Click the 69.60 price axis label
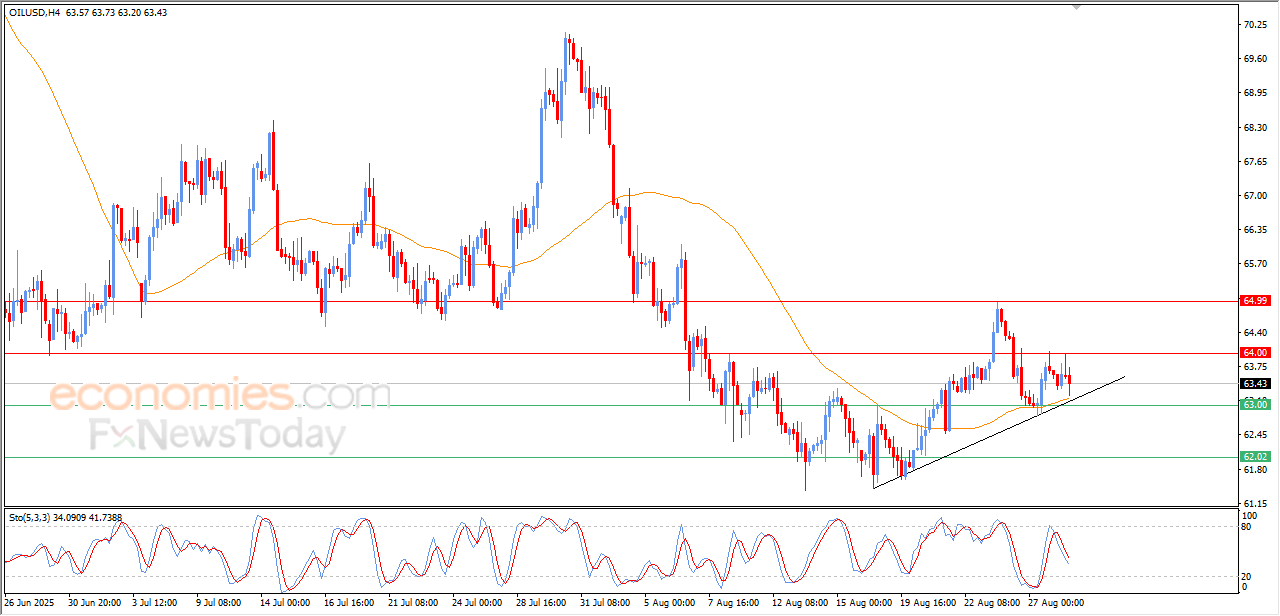Screen dimensions: 1280x616 (x=1254, y=59)
